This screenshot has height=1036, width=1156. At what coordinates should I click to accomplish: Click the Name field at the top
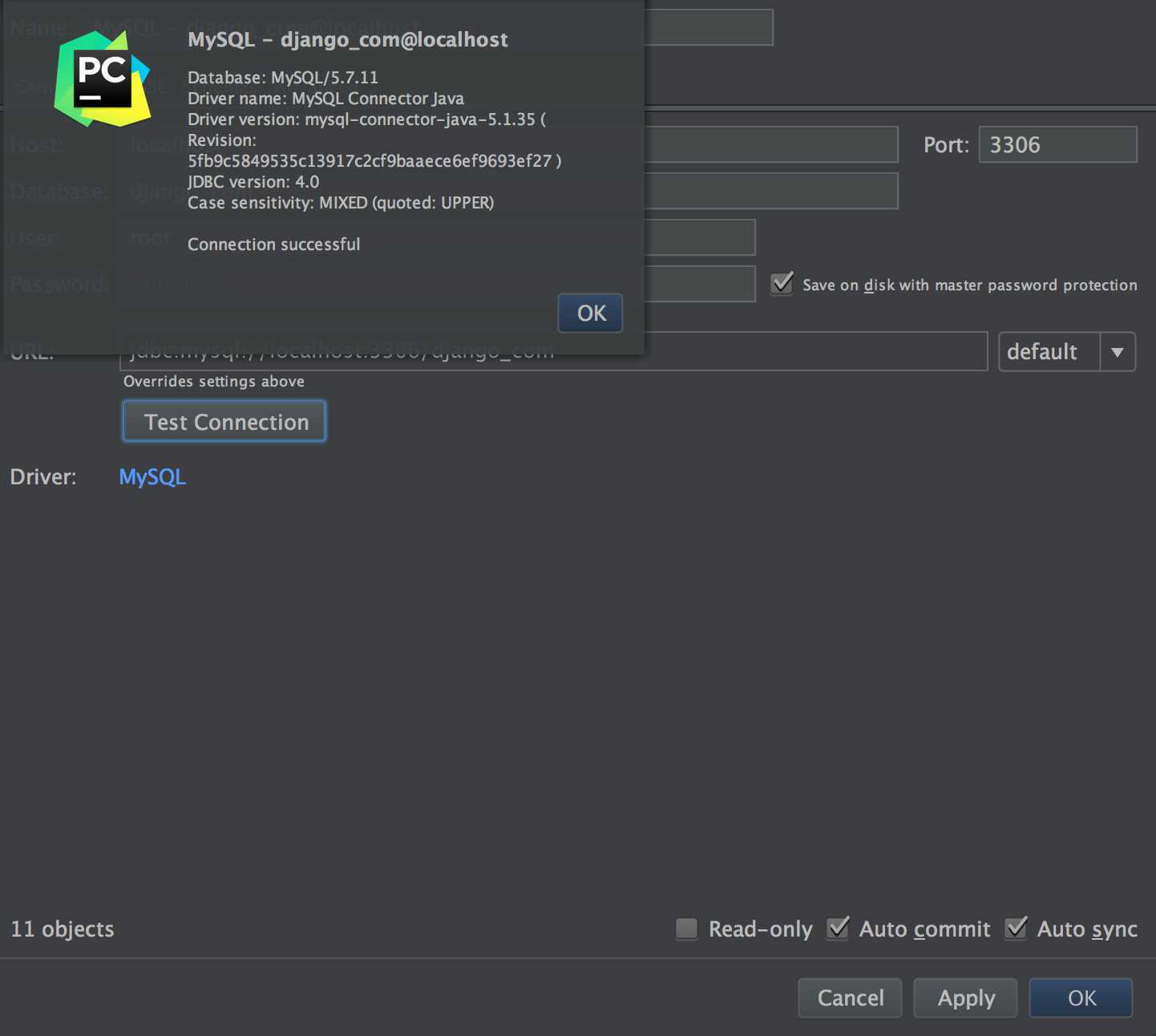pyautogui.click(x=709, y=27)
